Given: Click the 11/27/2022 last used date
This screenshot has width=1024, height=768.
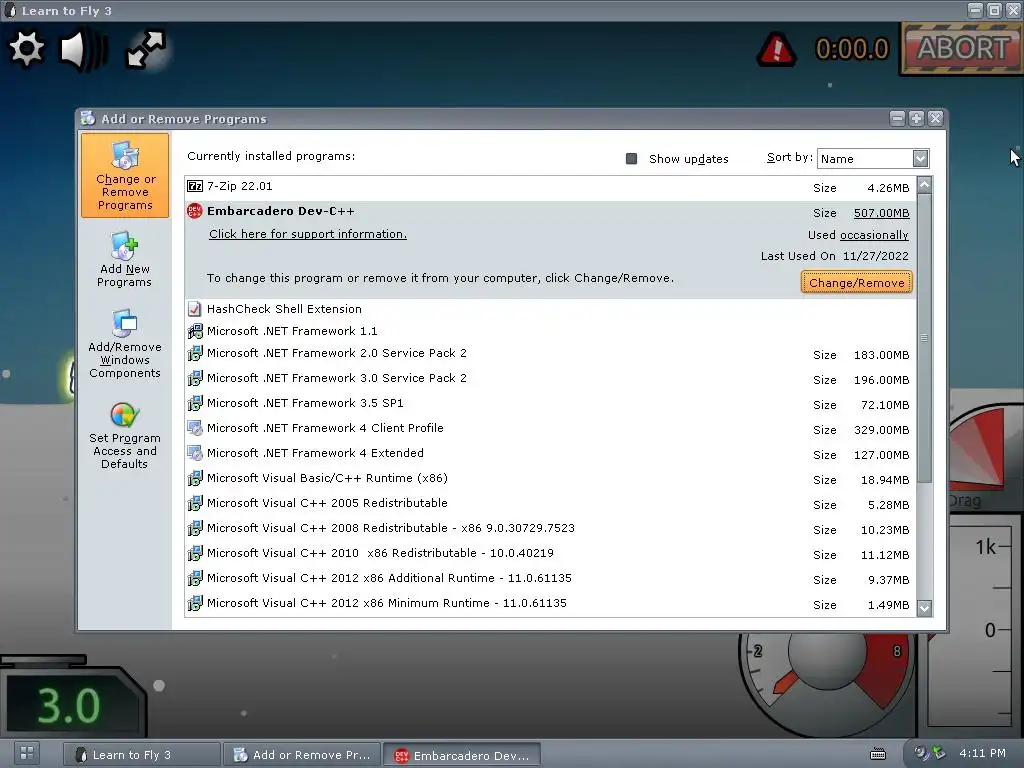Looking at the screenshot, I should [875, 256].
